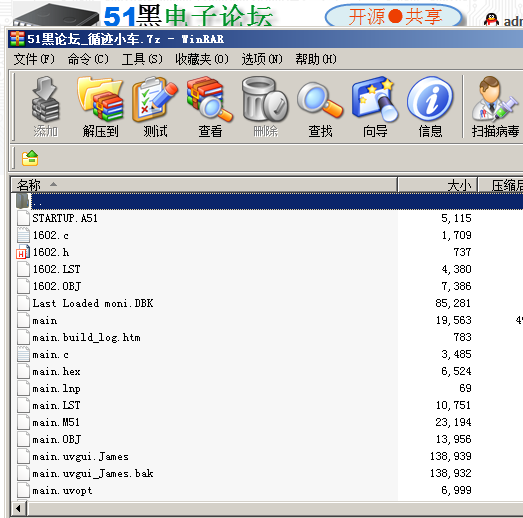Click the WinRAR title bar app icon
Screen dimensions: 523x518
point(17,39)
